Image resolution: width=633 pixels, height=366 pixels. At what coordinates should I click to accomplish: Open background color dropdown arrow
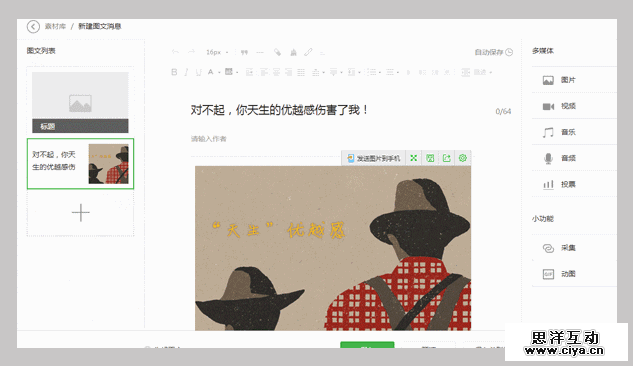(237, 73)
